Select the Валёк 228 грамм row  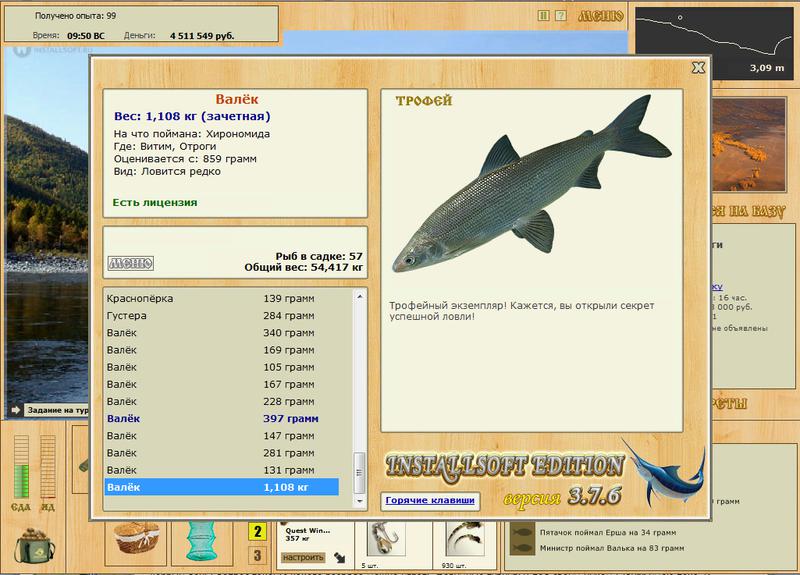[x=221, y=402]
